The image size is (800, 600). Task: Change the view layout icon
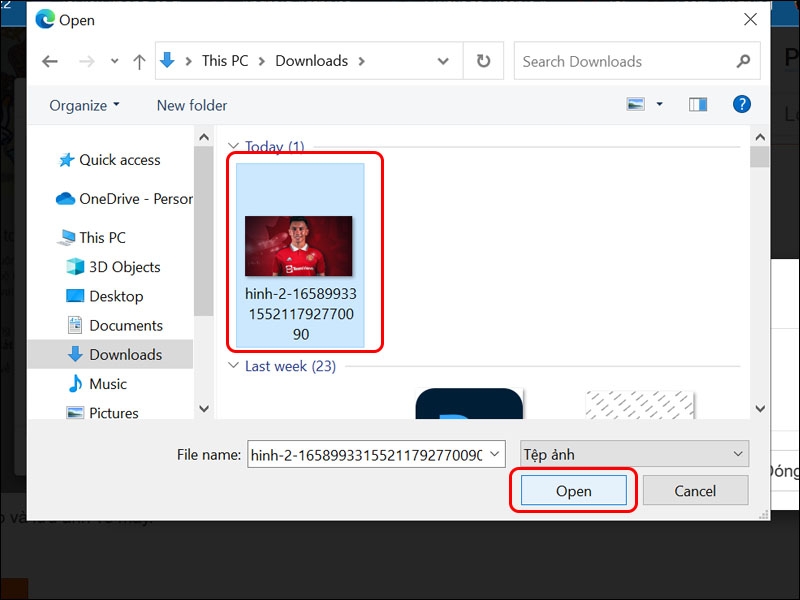coord(635,104)
